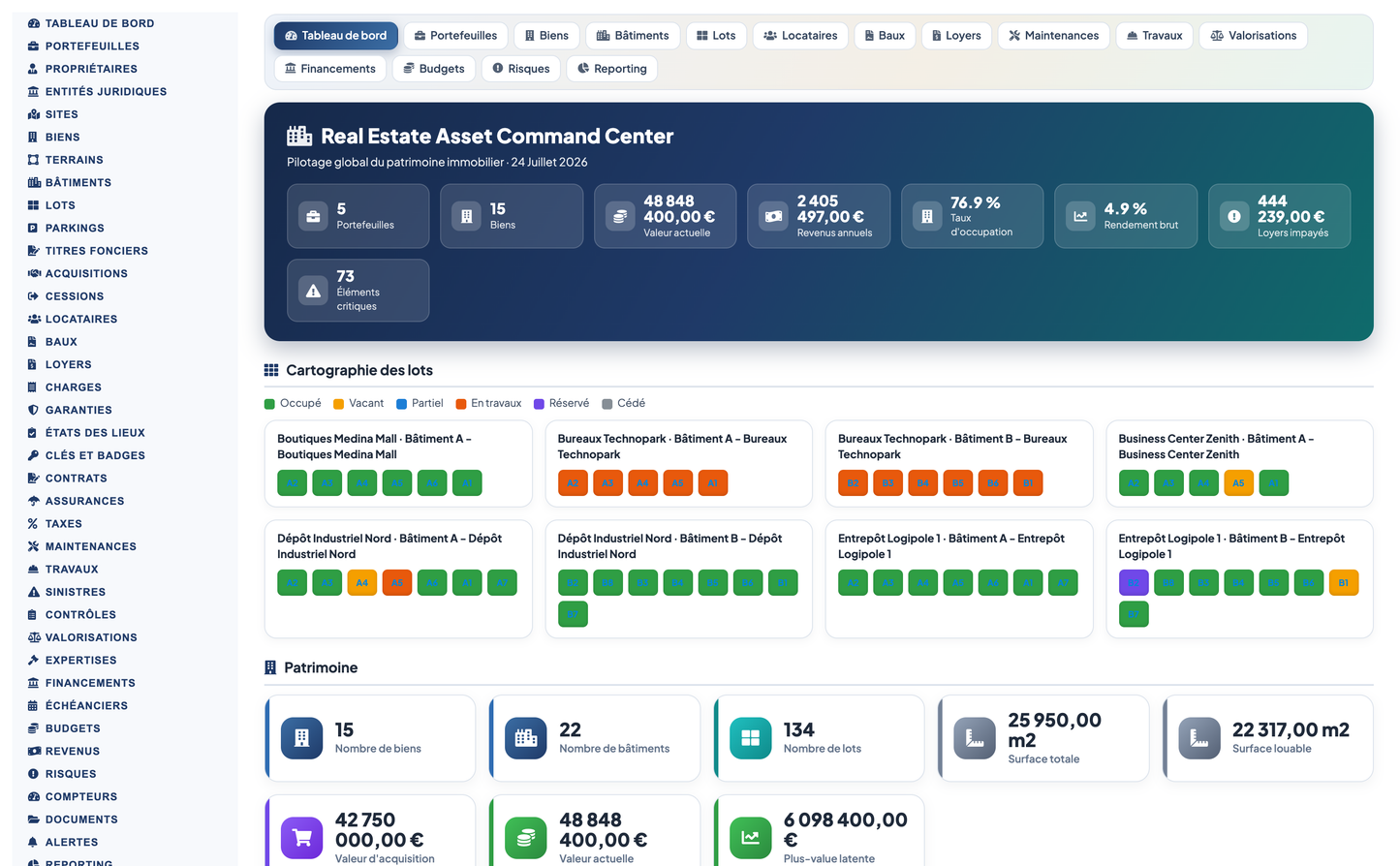Click the Alertes bell icon in sidebar
The height and width of the screenshot is (866, 1400).
click(x=34, y=842)
